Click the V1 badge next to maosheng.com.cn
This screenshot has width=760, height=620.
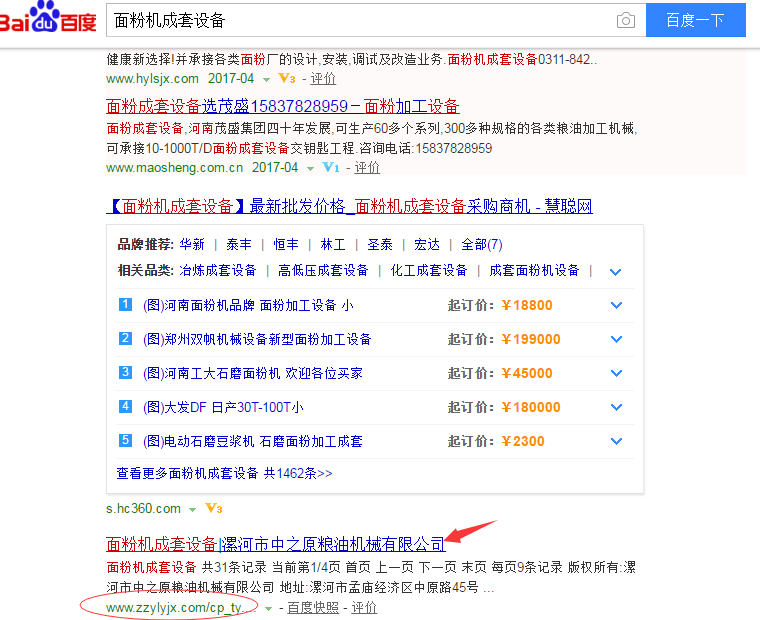coord(331,168)
